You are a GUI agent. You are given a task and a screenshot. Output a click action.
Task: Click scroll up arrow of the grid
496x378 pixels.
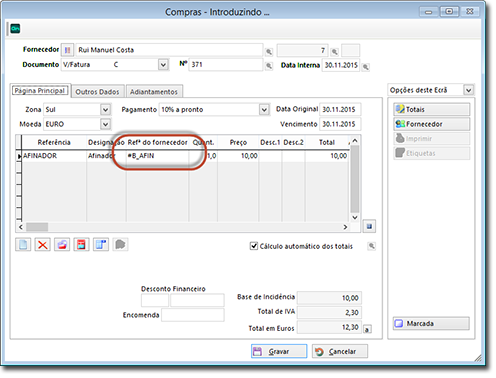pyautogui.click(x=355, y=141)
